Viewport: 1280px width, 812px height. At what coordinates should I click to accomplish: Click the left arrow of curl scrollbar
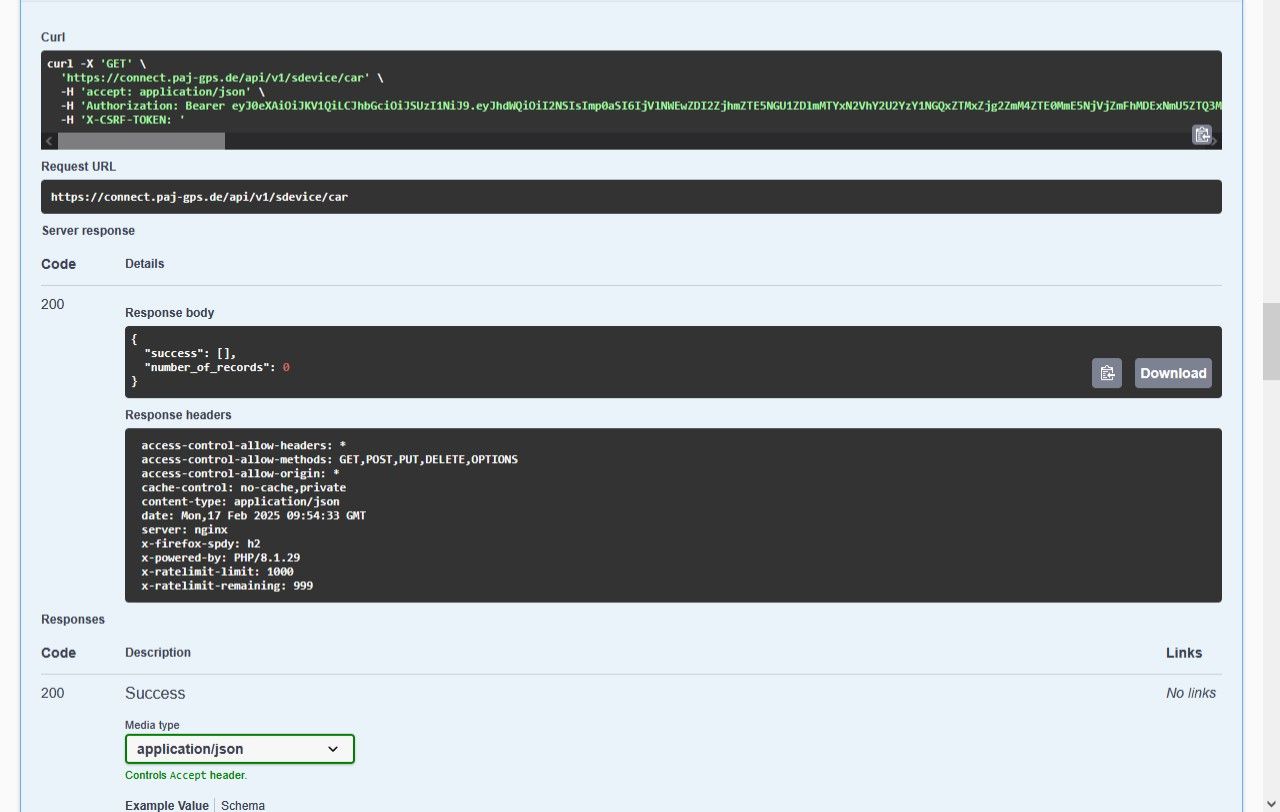click(x=49, y=141)
